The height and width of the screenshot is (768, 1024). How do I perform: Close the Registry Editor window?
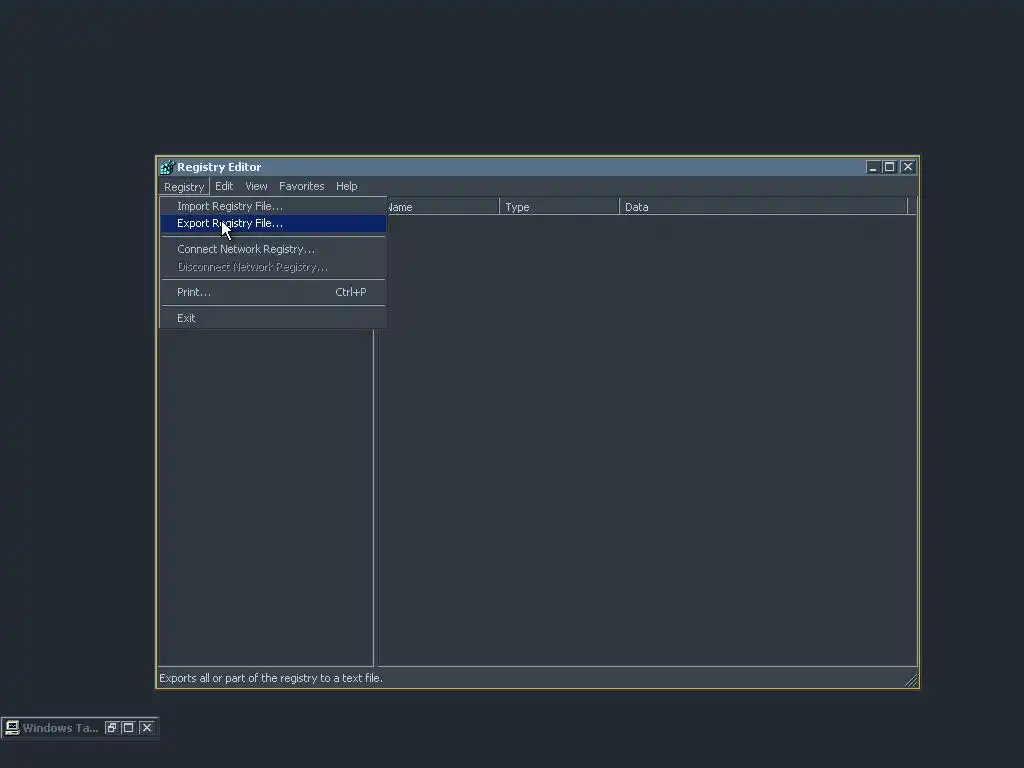pyautogui.click(x=908, y=167)
